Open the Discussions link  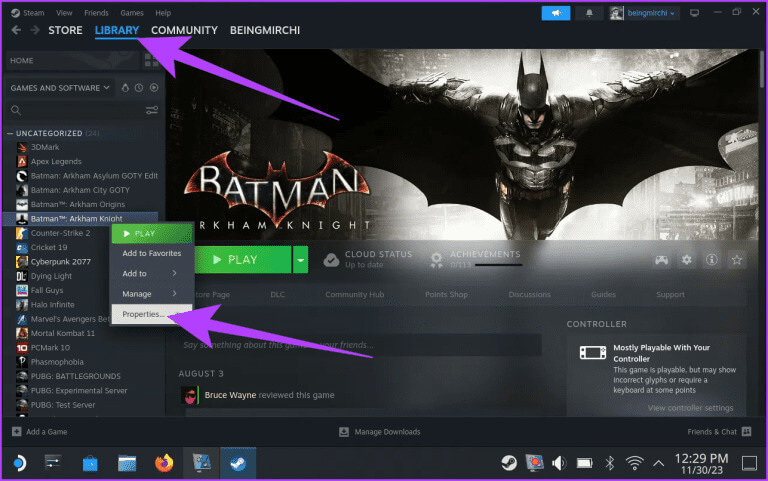tap(529, 294)
